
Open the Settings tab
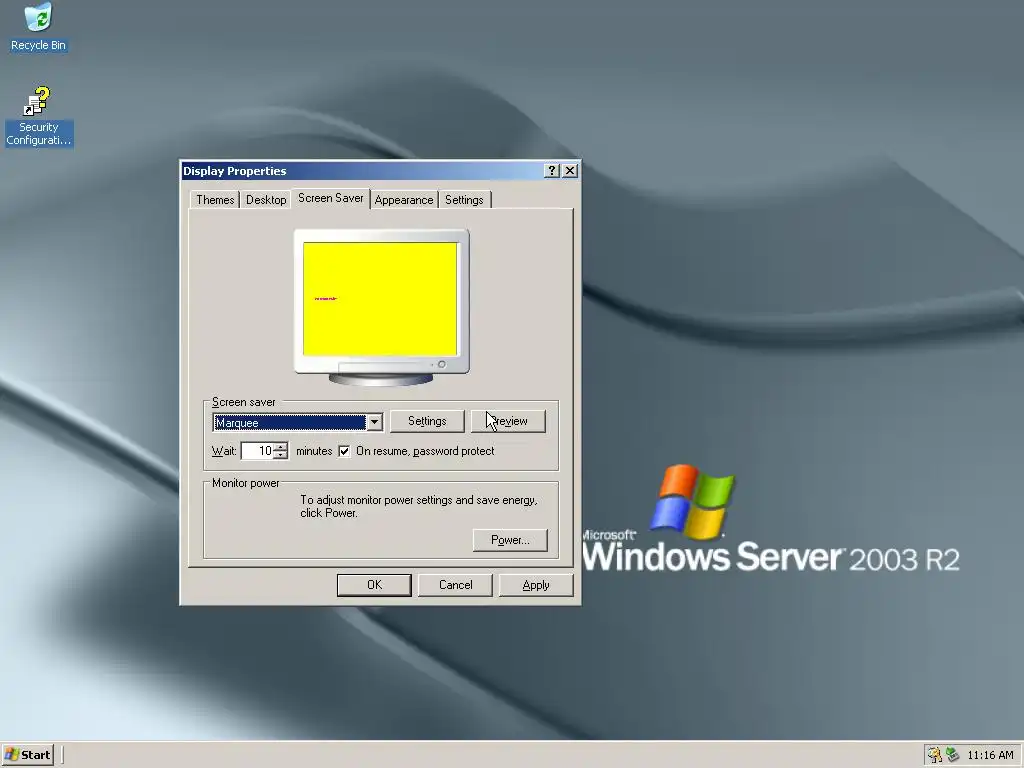(464, 200)
